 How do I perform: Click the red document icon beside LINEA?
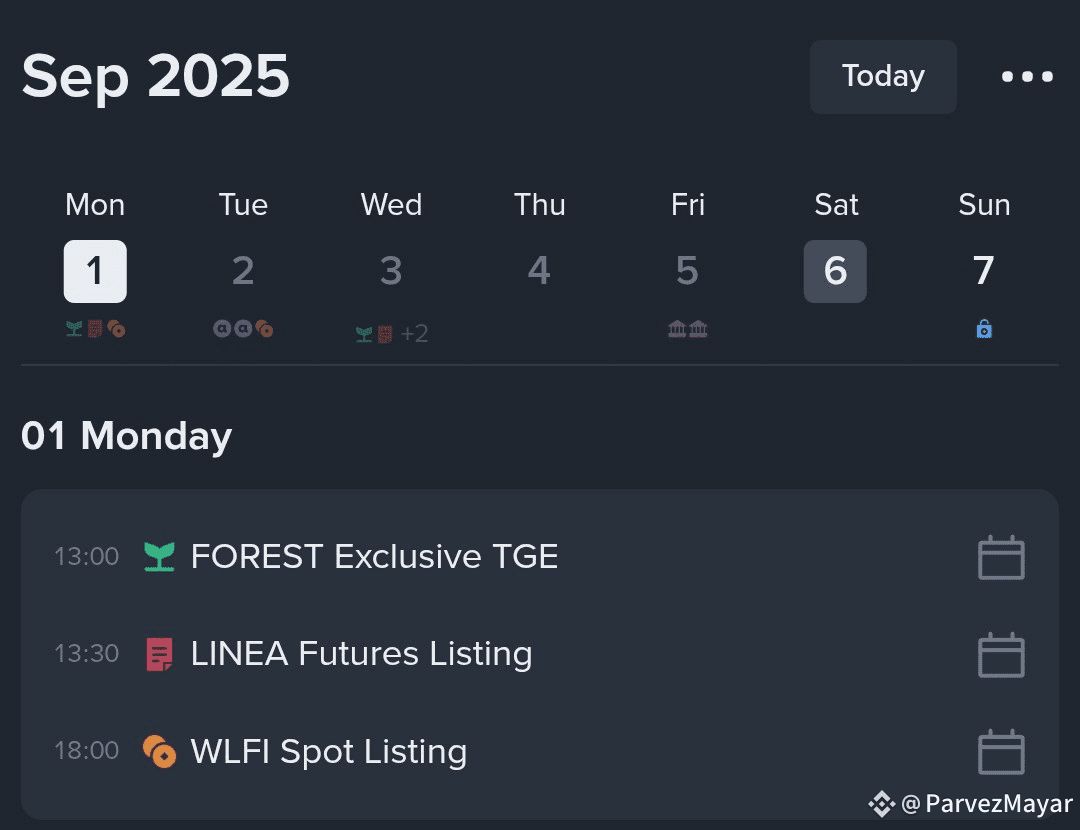click(x=159, y=654)
